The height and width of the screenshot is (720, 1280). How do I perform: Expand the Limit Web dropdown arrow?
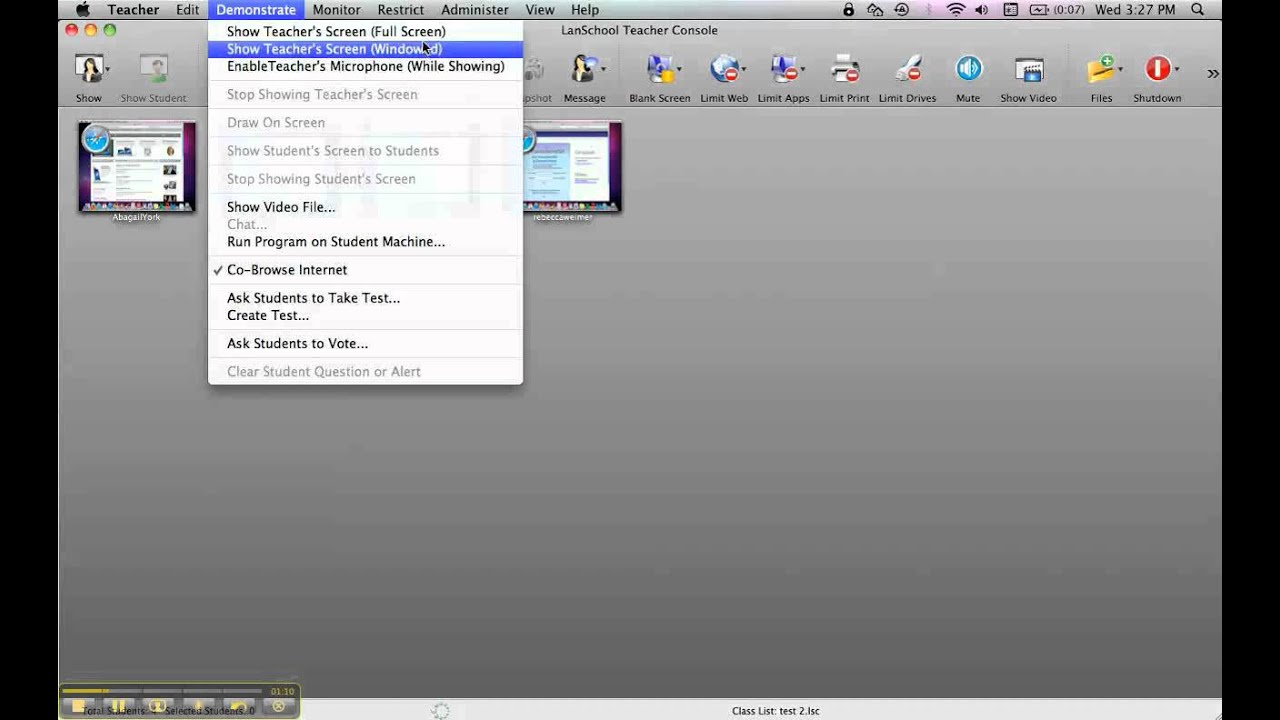click(744, 70)
